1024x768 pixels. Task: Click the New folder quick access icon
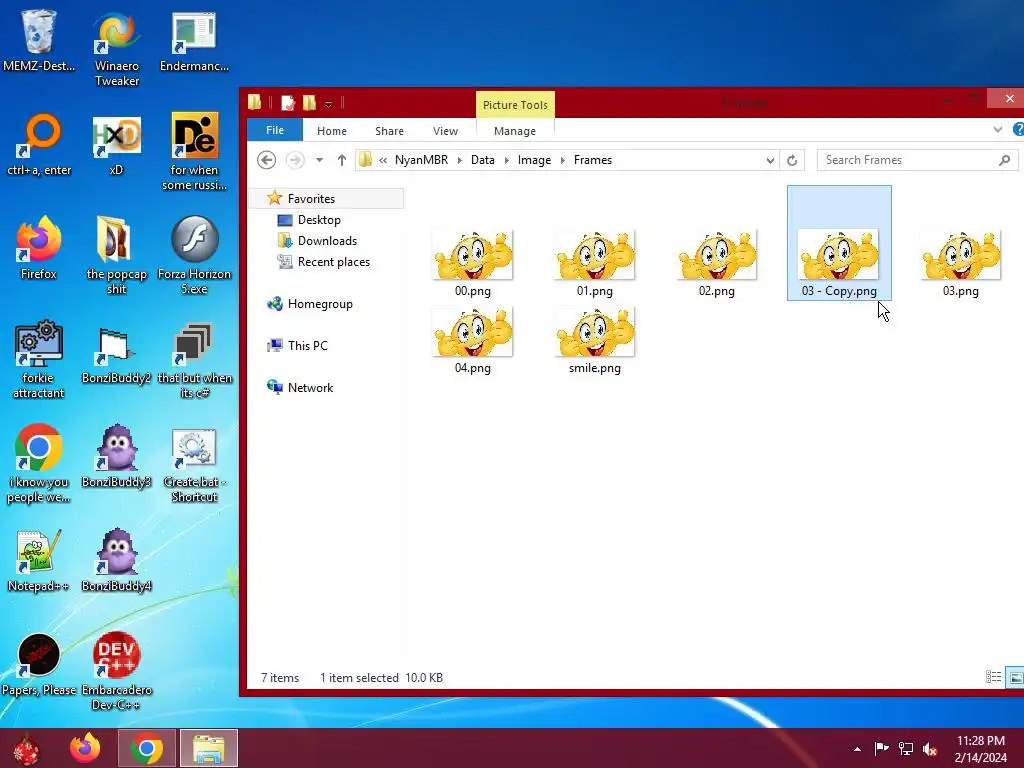tap(310, 103)
